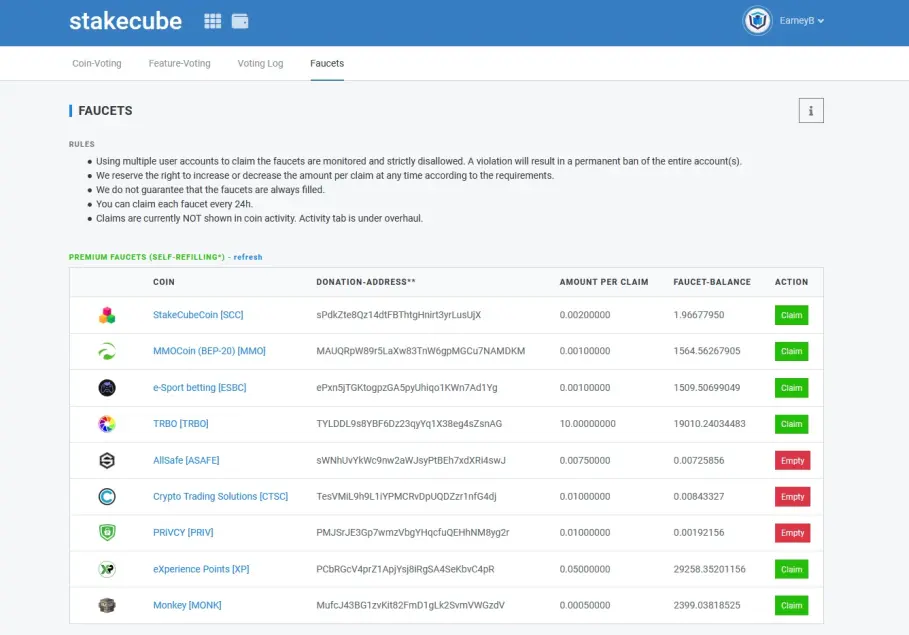The height and width of the screenshot is (635, 909).
Task: Click the faucet balance 2399.03818525
Action: point(707,605)
